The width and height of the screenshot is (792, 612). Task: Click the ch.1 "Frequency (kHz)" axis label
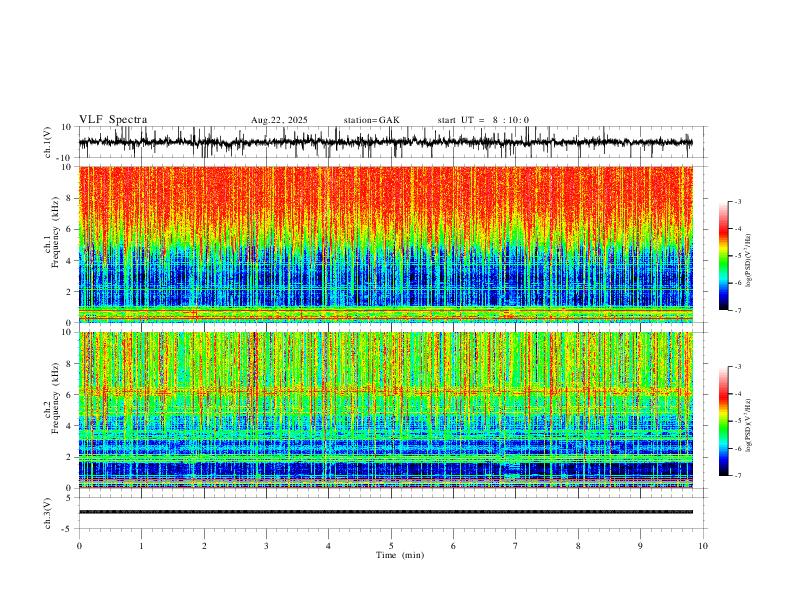tap(55, 233)
